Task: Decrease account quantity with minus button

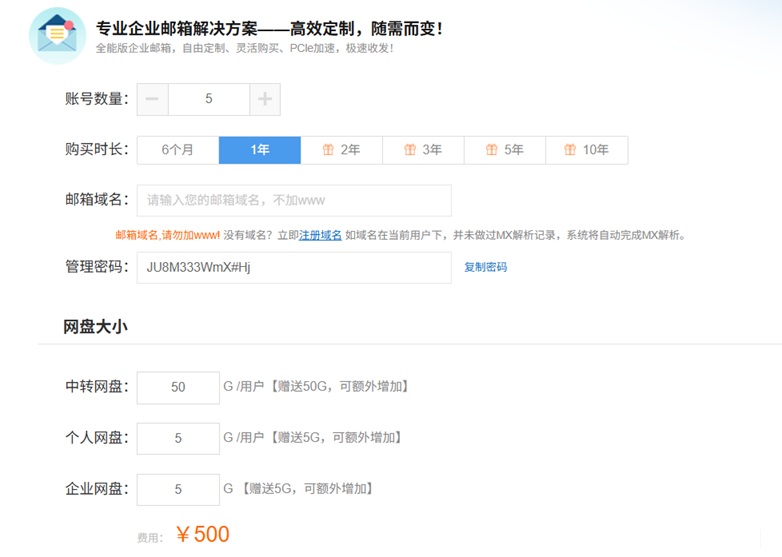Action: coord(153,99)
